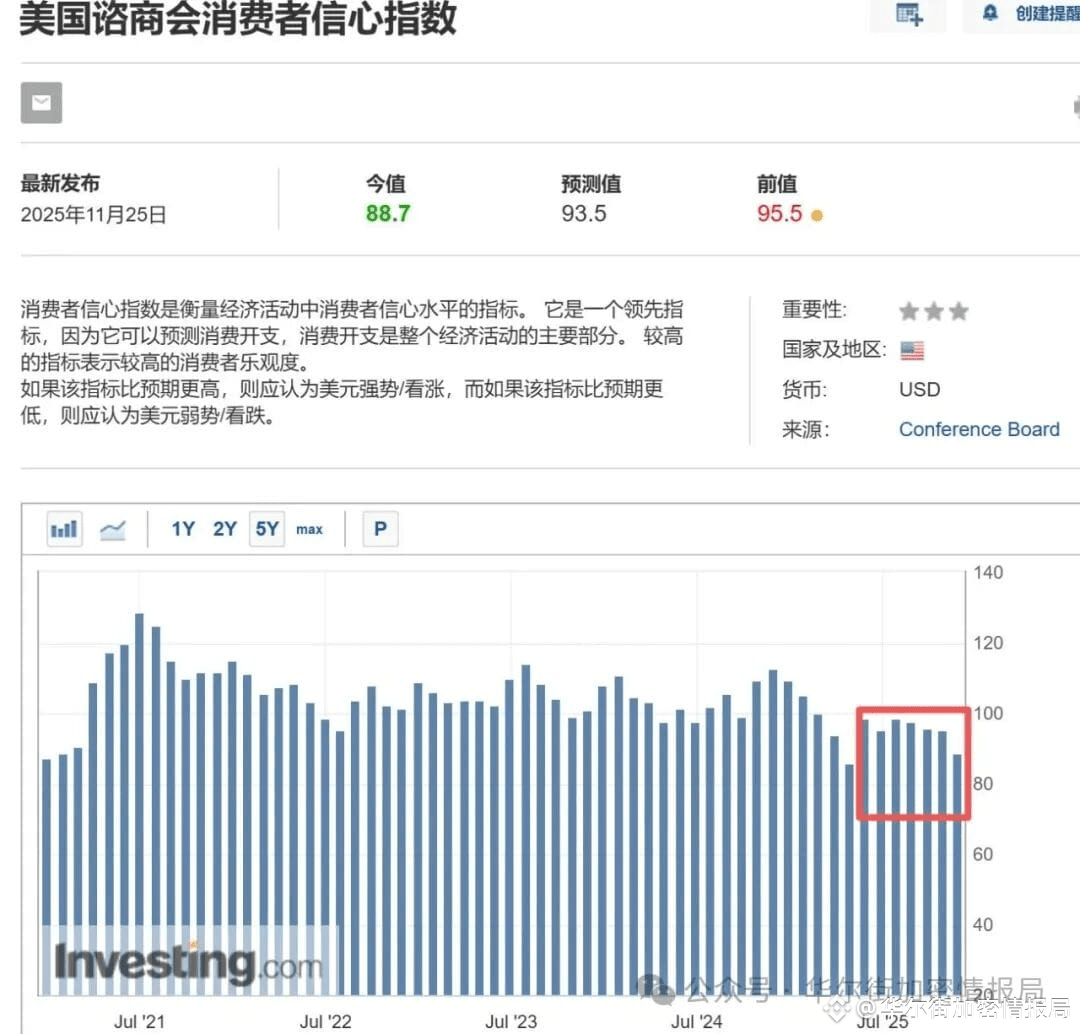Open the email notification icon
This screenshot has width=1080, height=1034.
coord(40,102)
